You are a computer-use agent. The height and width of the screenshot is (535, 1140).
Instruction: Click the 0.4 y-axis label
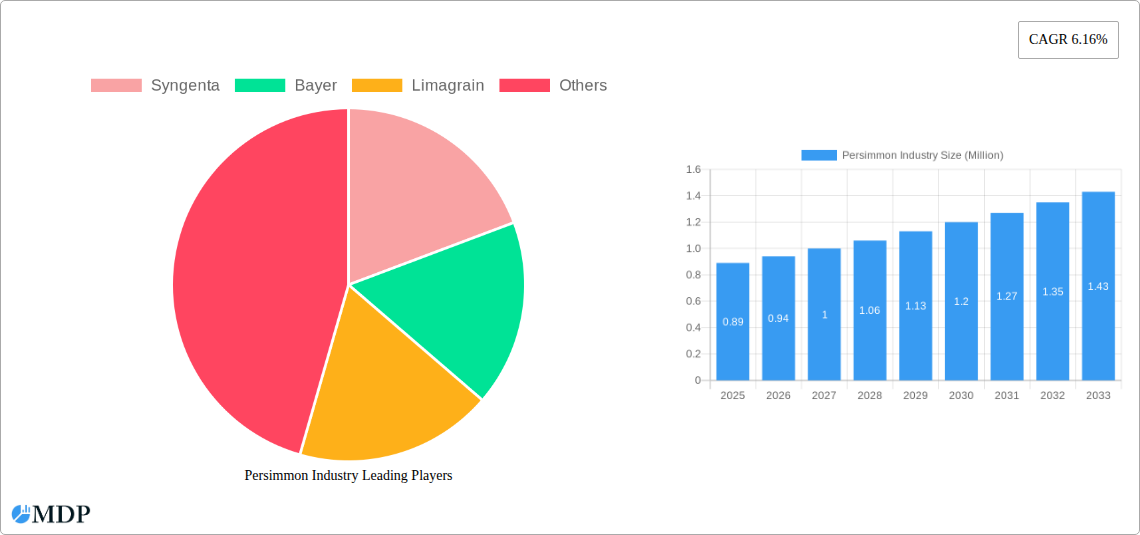694,327
